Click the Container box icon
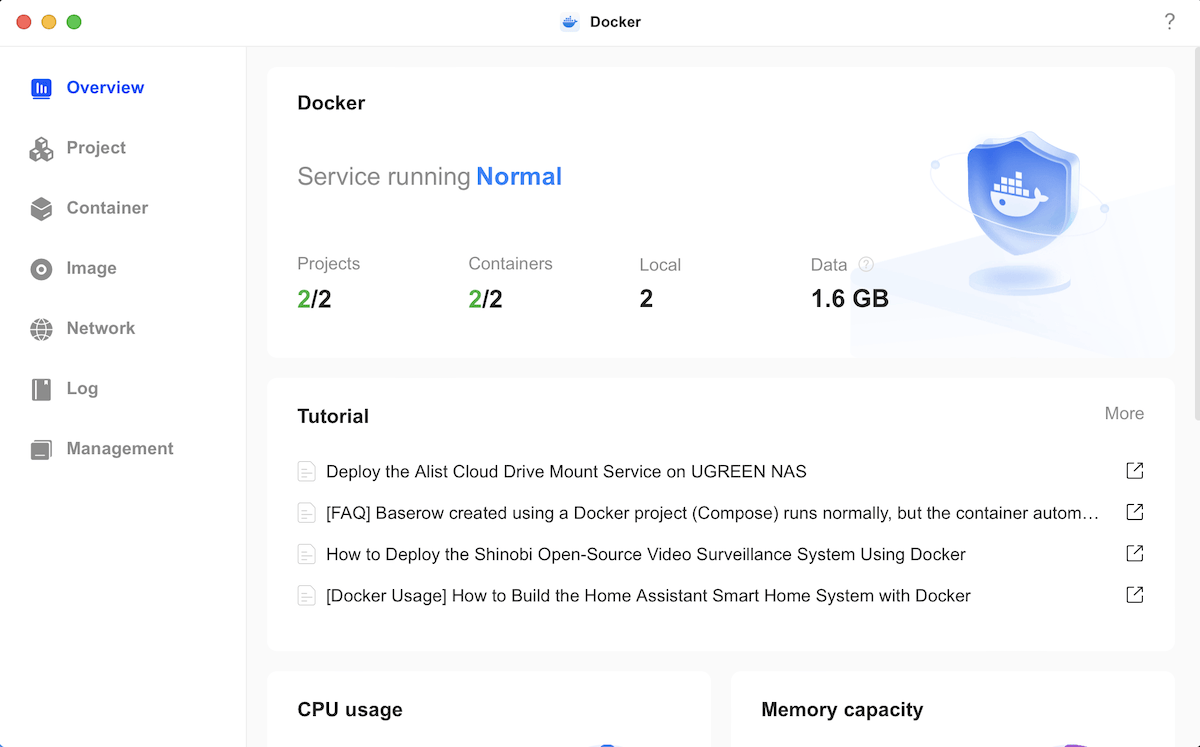The width and height of the screenshot is (1200, 747). 41,209
